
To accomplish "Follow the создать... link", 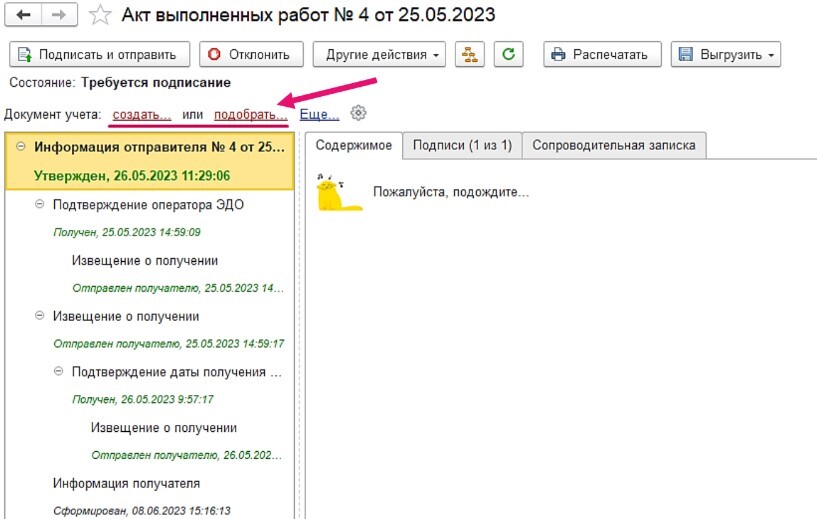I will coord(142,115).
